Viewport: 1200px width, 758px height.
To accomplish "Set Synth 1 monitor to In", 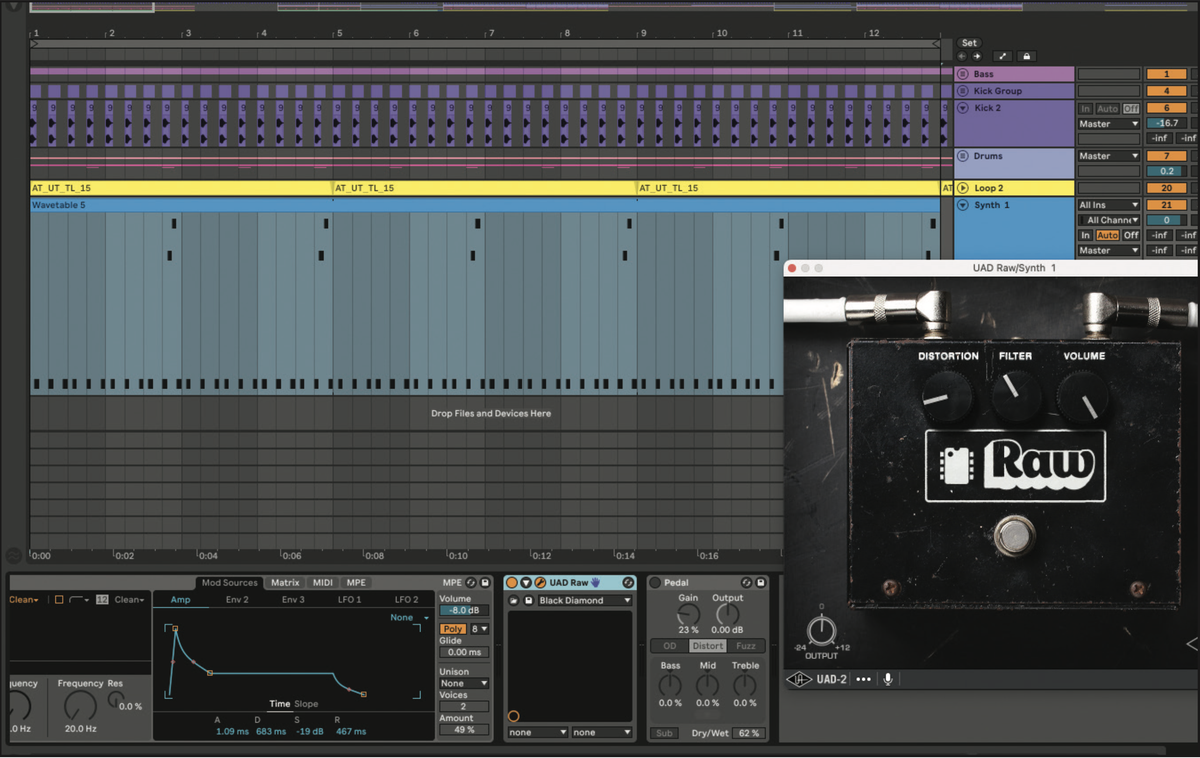I will tap(1085, 235).
